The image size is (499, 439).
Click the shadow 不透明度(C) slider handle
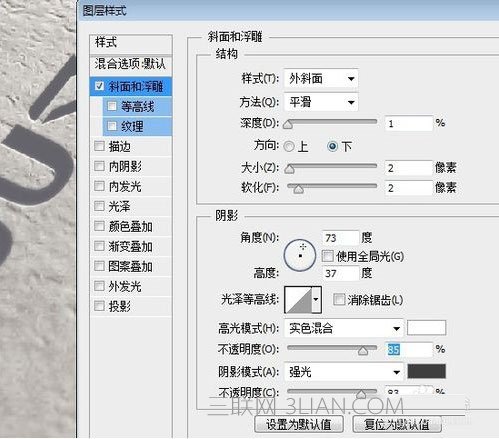(361, 394)
